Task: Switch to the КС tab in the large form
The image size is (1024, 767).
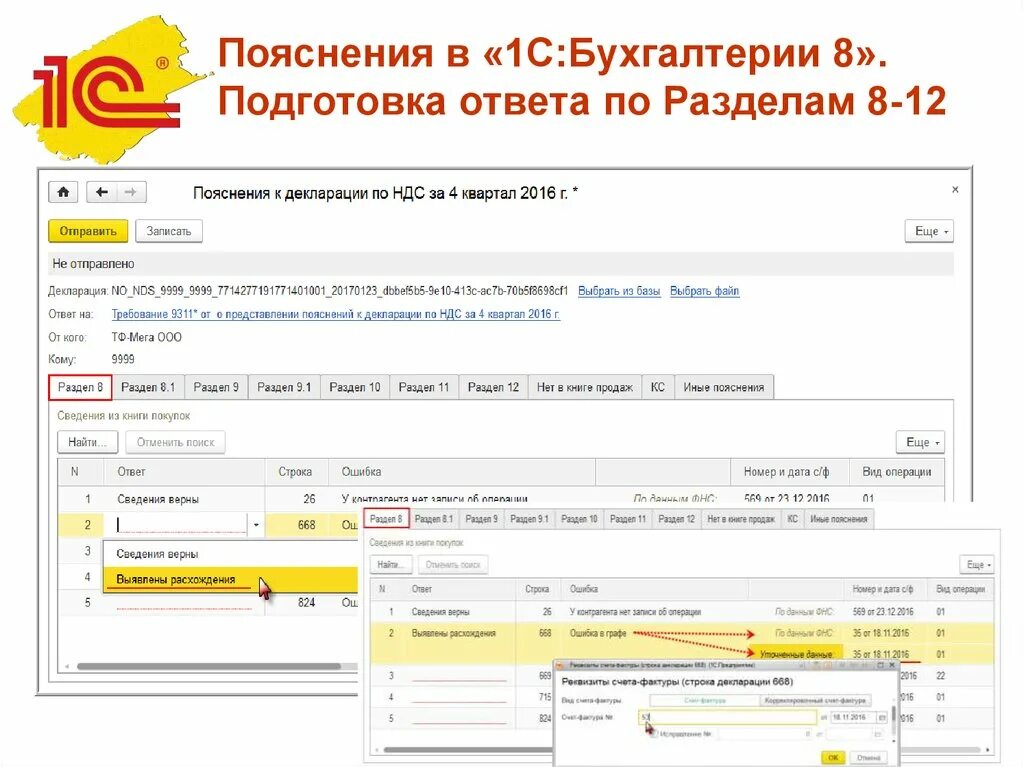Action: 658,387
